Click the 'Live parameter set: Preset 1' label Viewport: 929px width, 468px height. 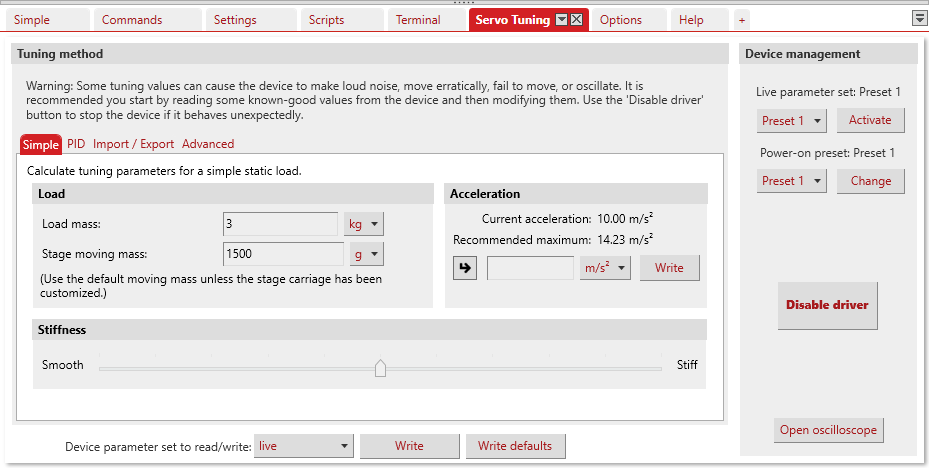pos(828,92)
